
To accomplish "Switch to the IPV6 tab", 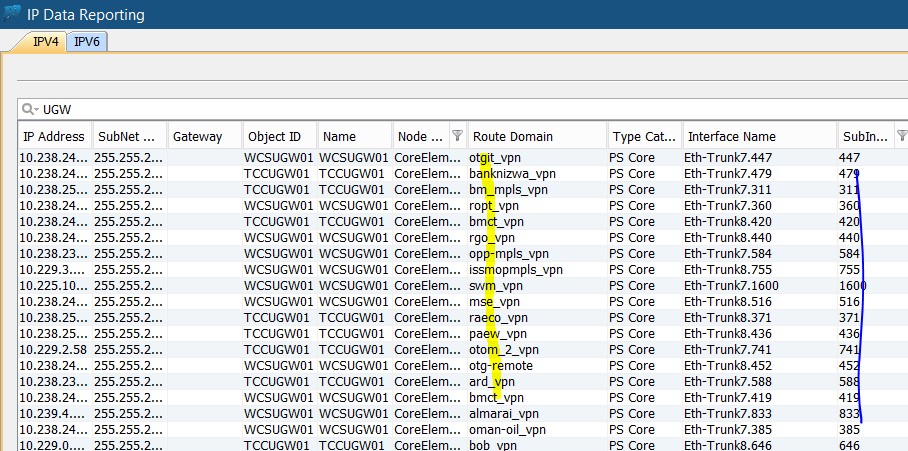I will (x=88, y=41).
